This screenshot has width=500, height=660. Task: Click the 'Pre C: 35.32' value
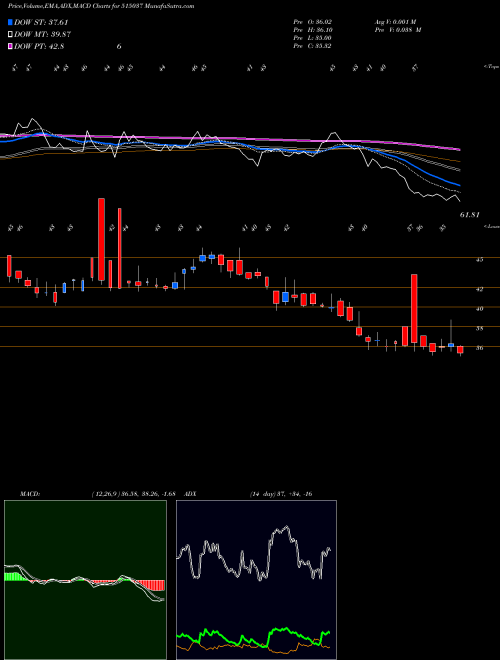(313, 46)
